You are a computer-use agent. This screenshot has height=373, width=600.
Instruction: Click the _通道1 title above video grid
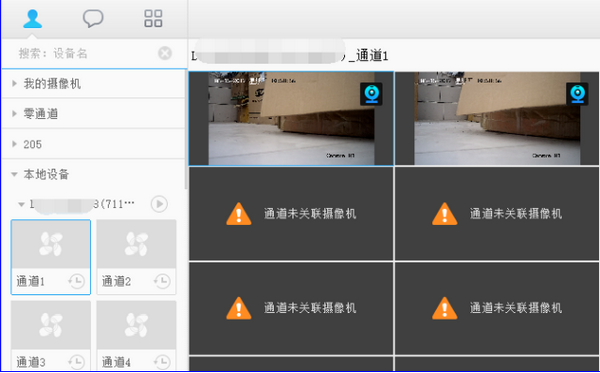click(x=368, y=56)
